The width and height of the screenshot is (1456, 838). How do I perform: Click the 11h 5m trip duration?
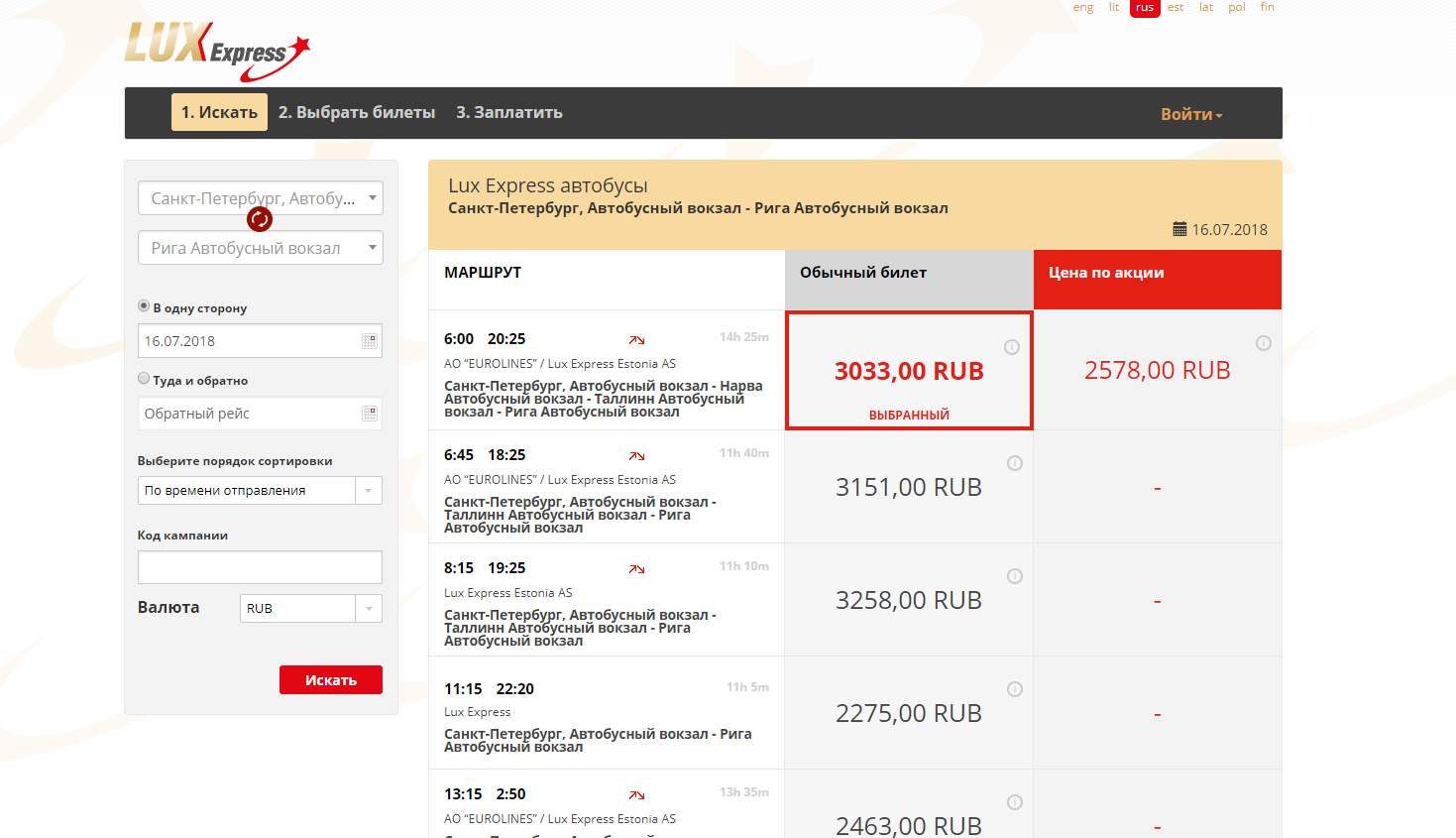[x=747, y=687]
